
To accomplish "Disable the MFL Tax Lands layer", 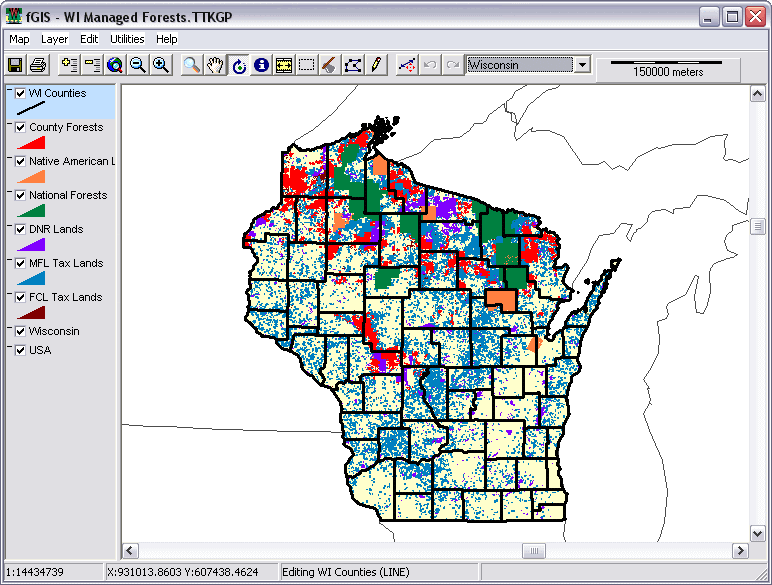I will [20, 263].
